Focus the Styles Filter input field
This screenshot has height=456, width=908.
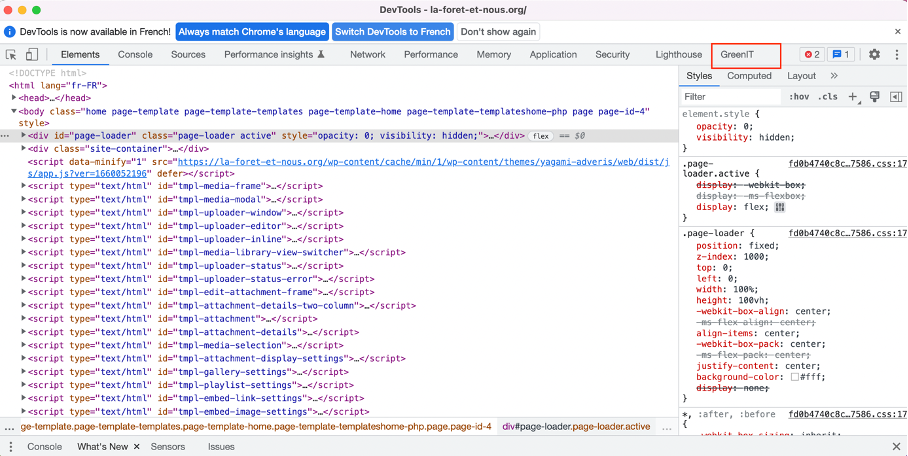coord(731,97)
